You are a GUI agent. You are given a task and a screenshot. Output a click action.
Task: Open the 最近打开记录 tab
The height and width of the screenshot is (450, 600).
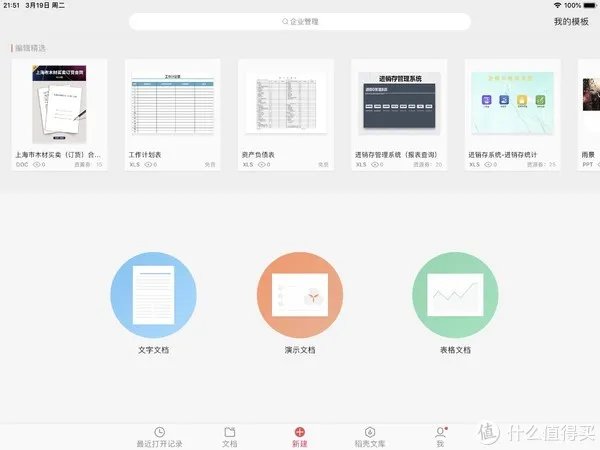coord(160,437)
